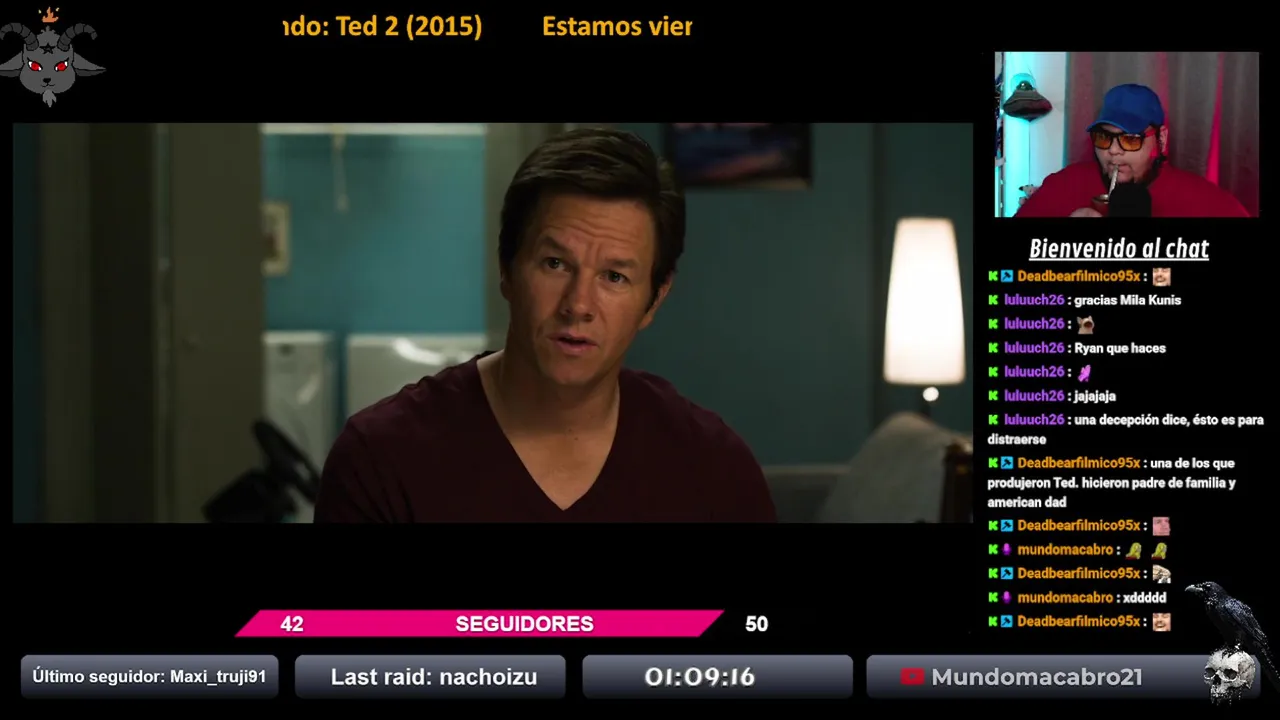Click the 'Estamos vier' ticker text
The height and width of the screenshot is (720, 1280).
(617, 27)
